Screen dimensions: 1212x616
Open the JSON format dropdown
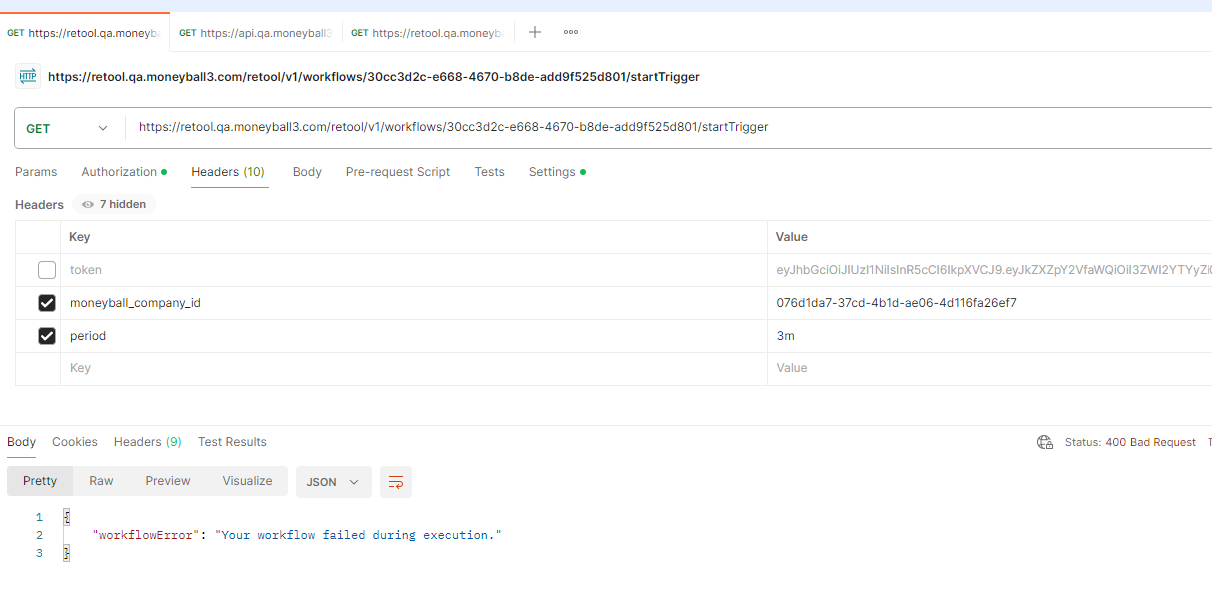(333, 482)
